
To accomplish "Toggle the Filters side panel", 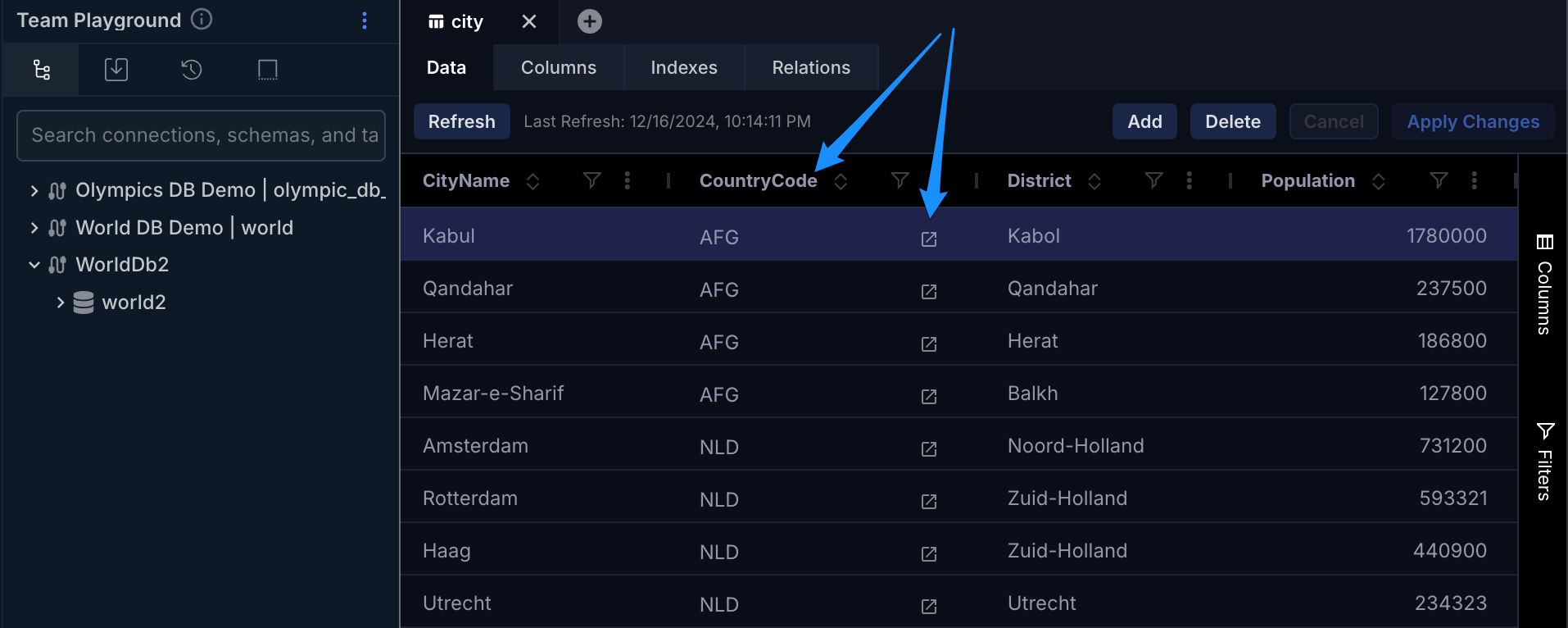I will point(1545,461).
